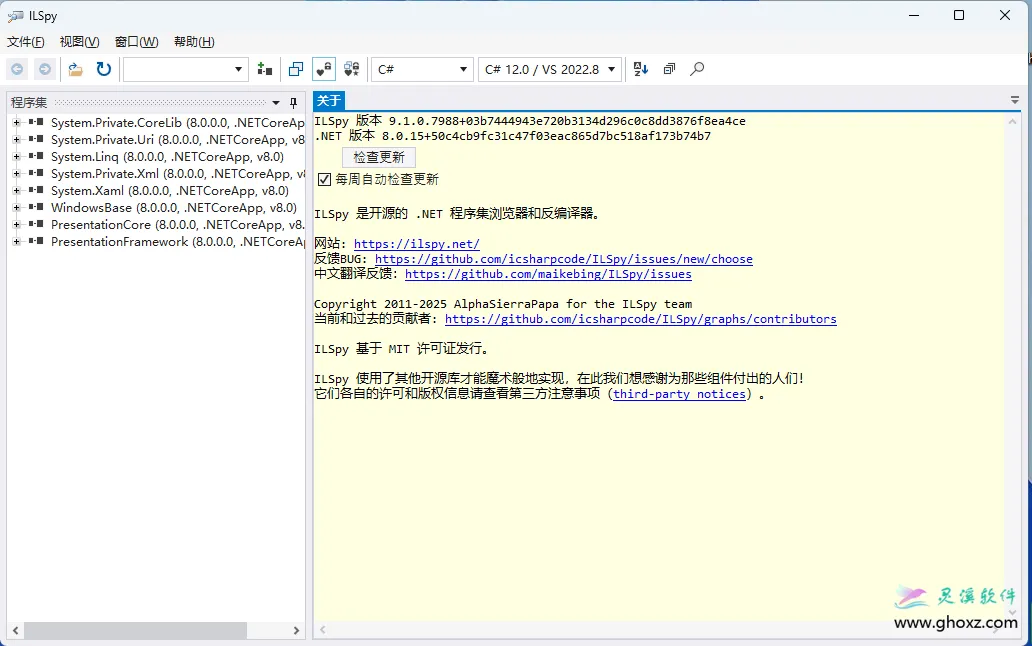Click the ILSpy 版本 9.1.0.7988 text line

click(x=530, y=121)
